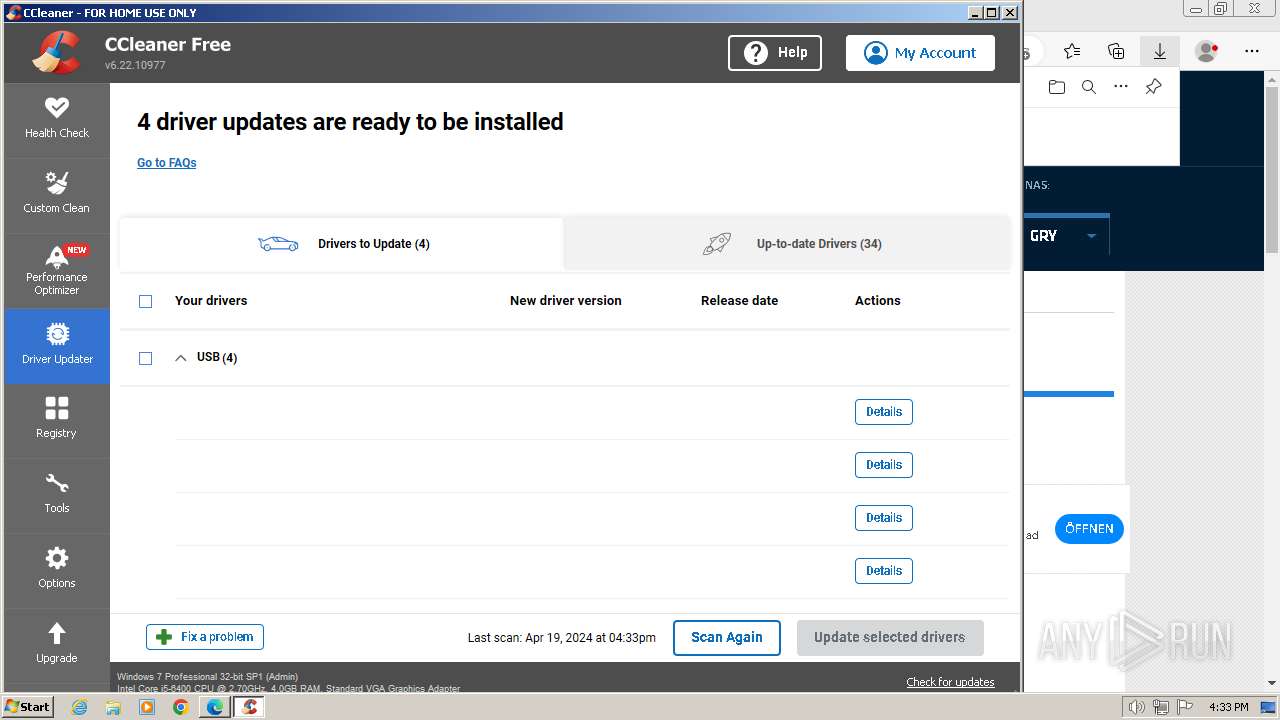1280x720 pixels.
Task: Launch Google Chrome from the taskbar
Action: [x=180, y=707]
